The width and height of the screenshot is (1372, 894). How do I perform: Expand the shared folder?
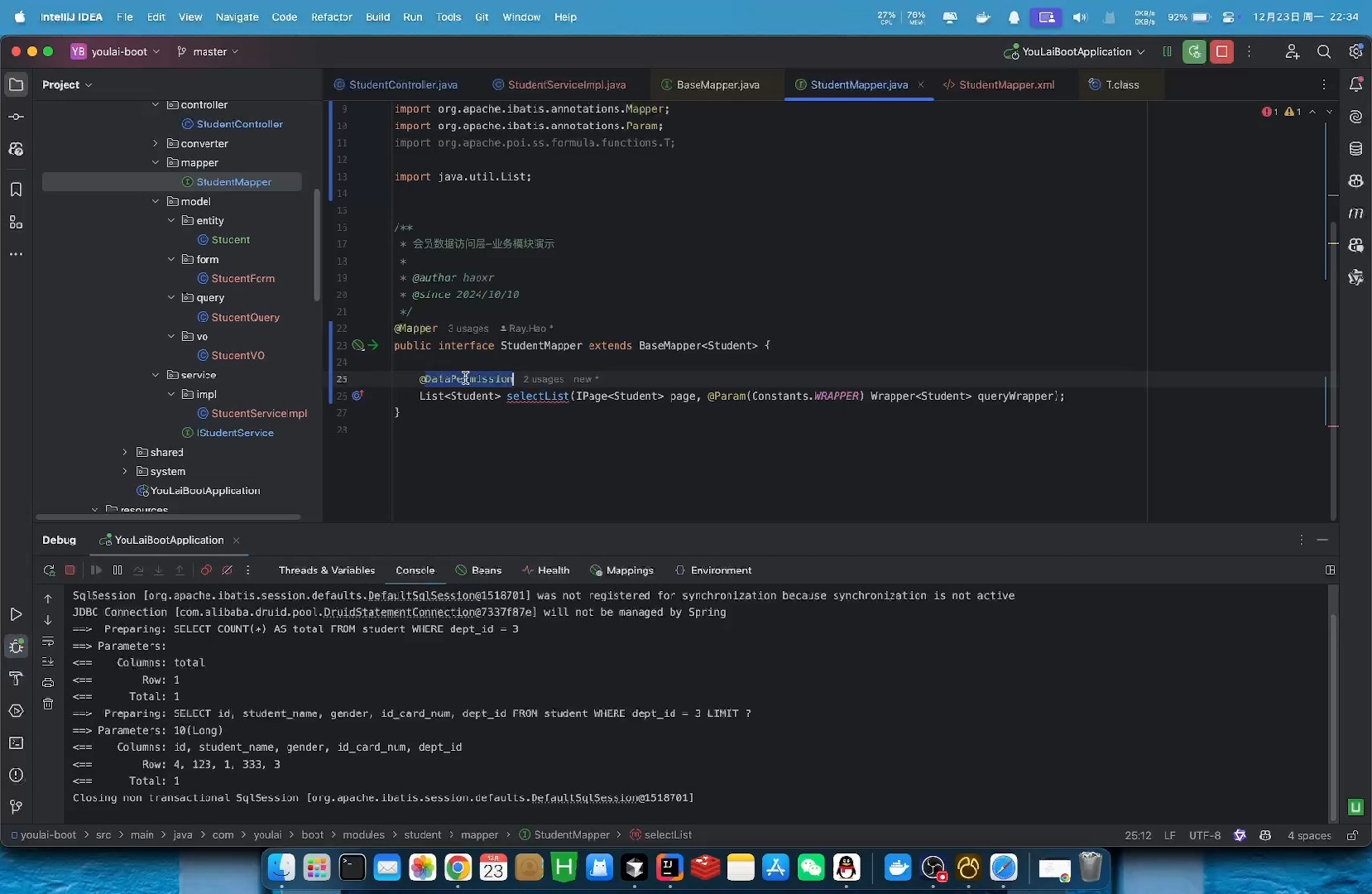tap(125, 452)
